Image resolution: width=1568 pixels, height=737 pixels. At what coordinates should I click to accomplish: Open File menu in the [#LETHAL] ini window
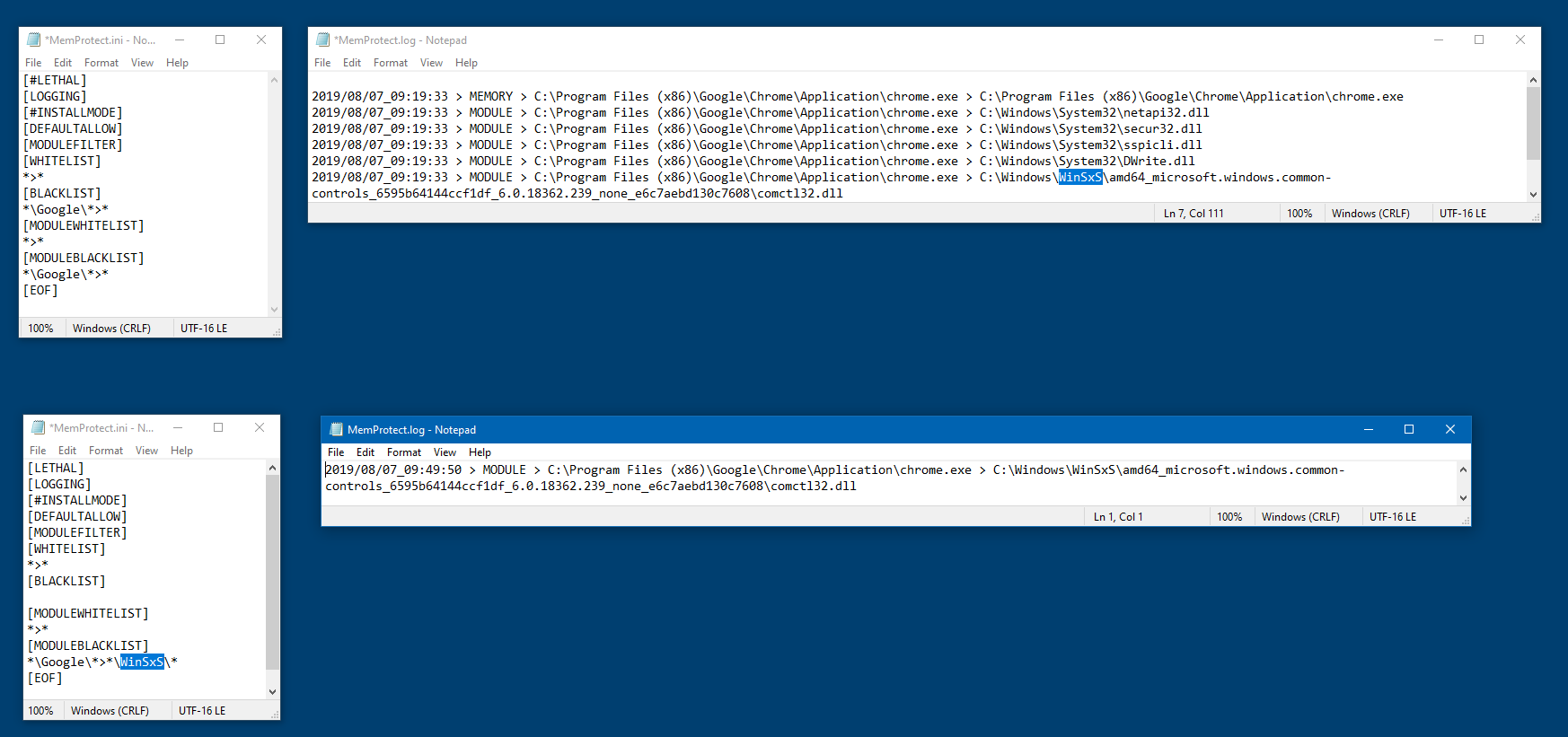pyautogui.click(x=33, y=63)
